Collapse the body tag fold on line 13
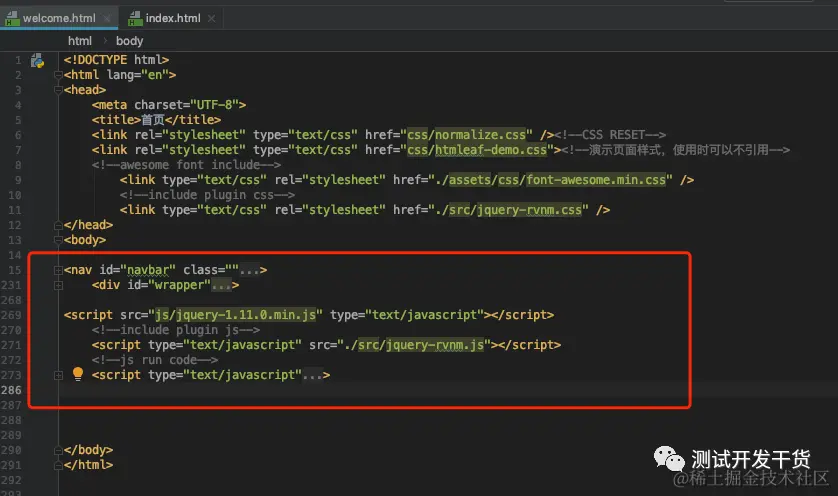The height and width of the screenshot is (496, 838). tap(58, 240)
